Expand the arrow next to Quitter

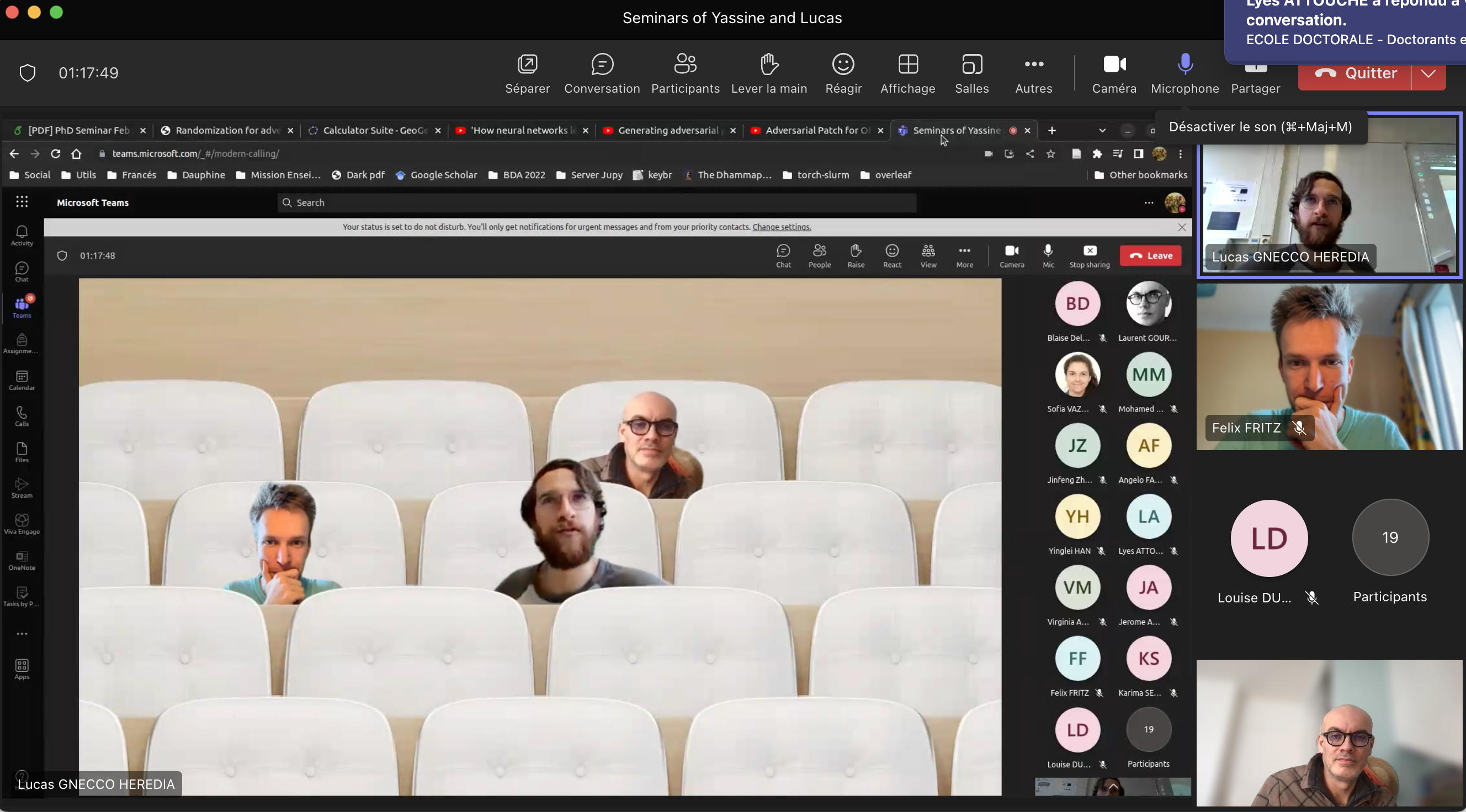(1428, 74)
